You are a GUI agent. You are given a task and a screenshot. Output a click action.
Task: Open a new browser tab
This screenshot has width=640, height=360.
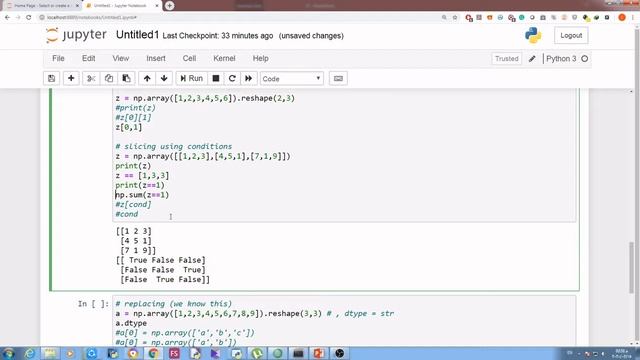169,6
